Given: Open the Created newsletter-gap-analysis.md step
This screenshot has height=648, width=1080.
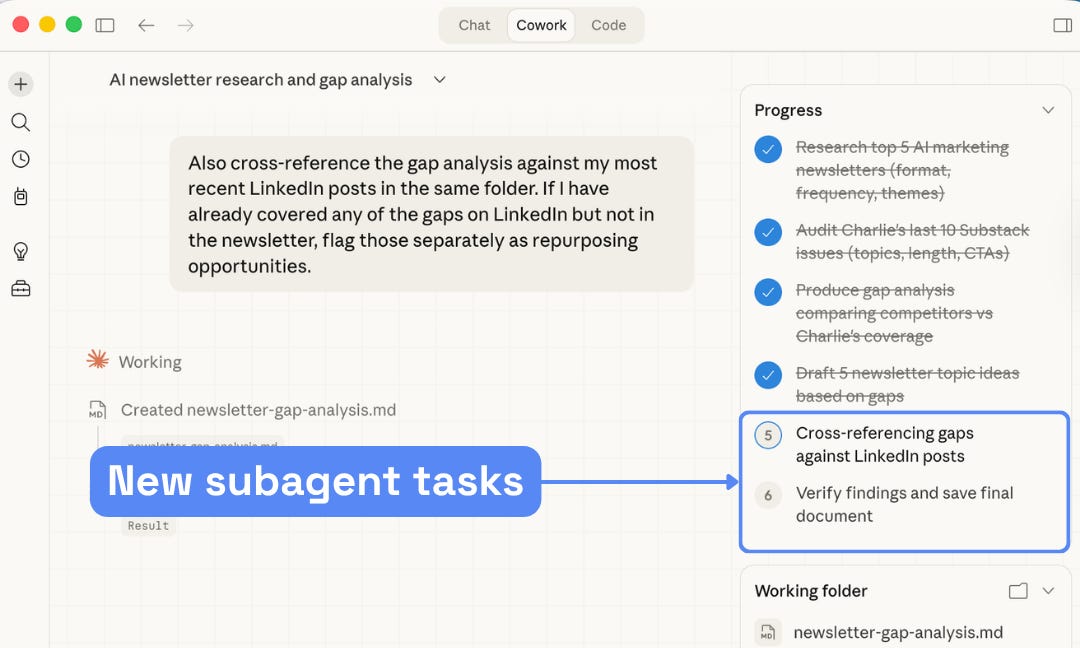Looking at the screenshot, I should pos(258,410).
